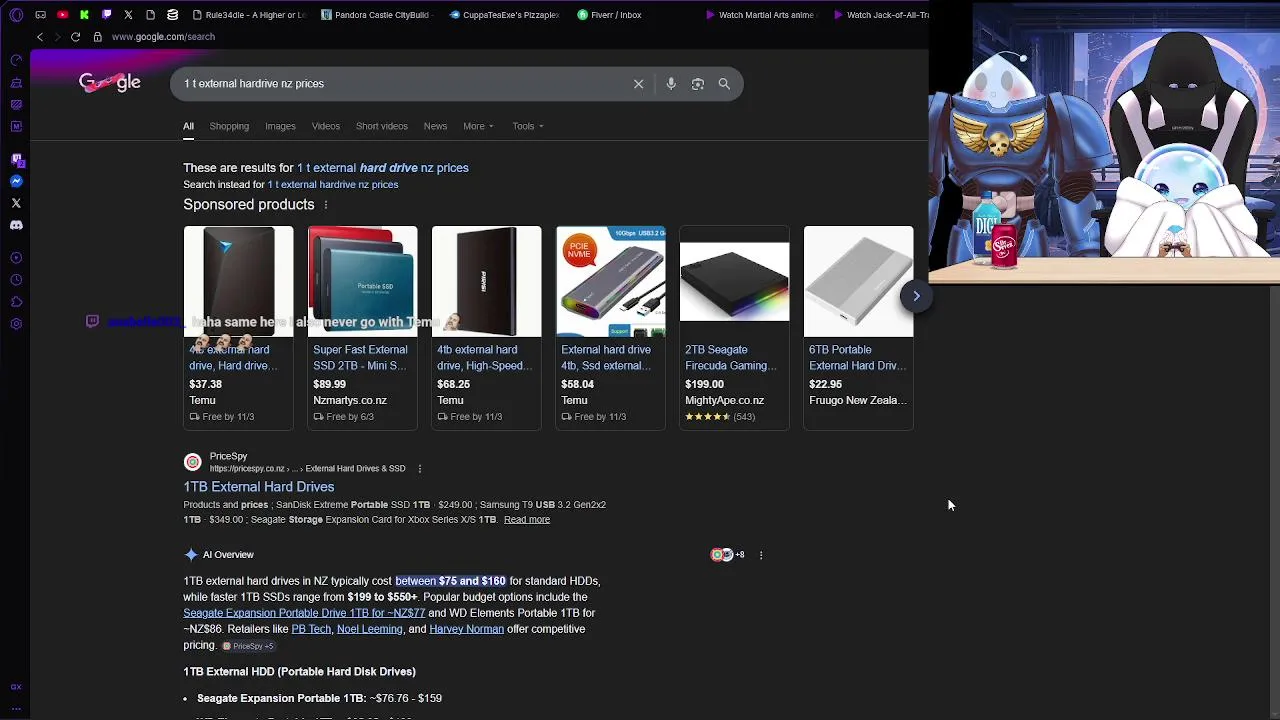Expand PriceSpy snippet with Read more
The width and height of the screenshot is (1280, 720).
(527, 520)
